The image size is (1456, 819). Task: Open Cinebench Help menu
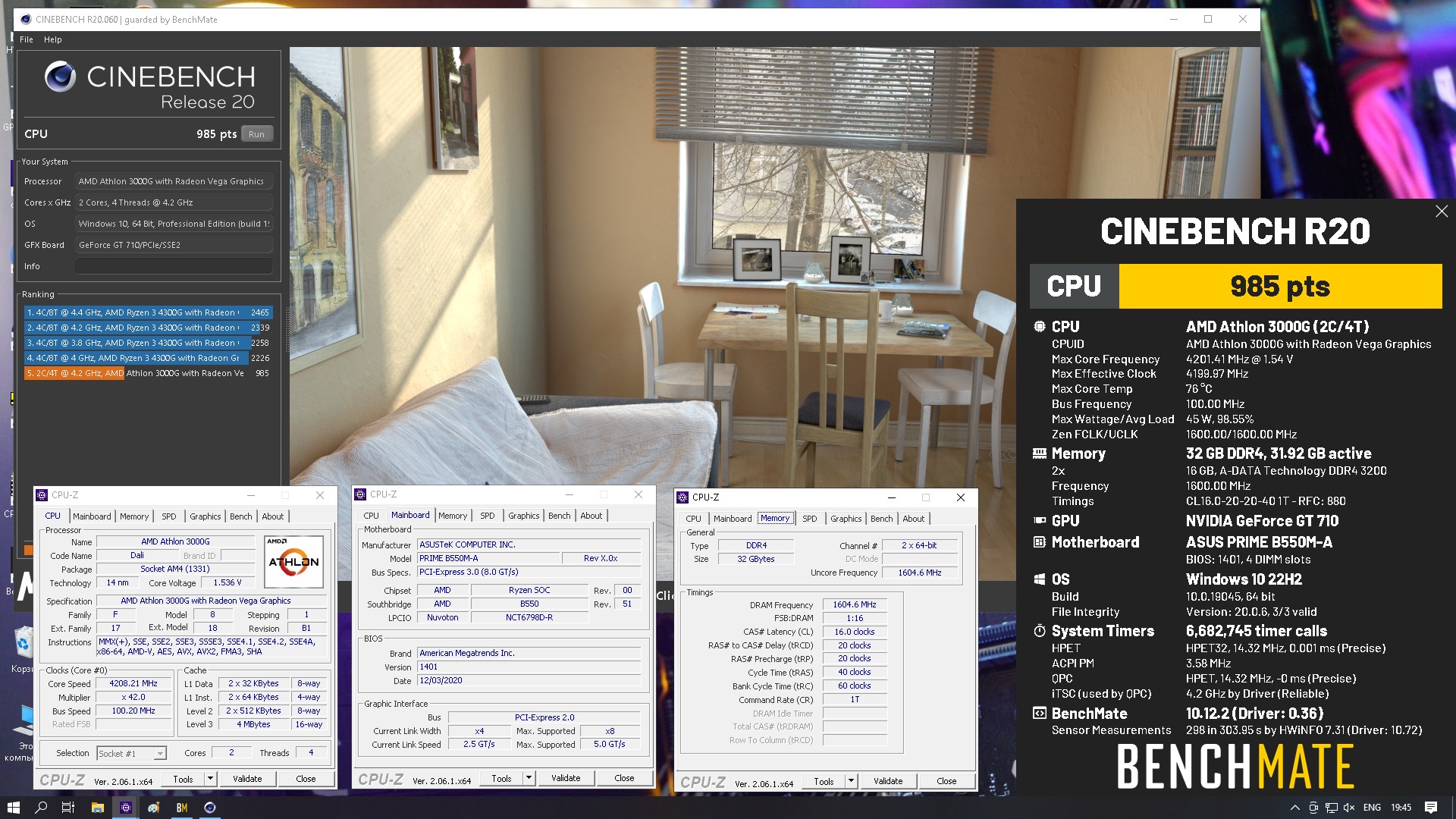tap(52, 39)
